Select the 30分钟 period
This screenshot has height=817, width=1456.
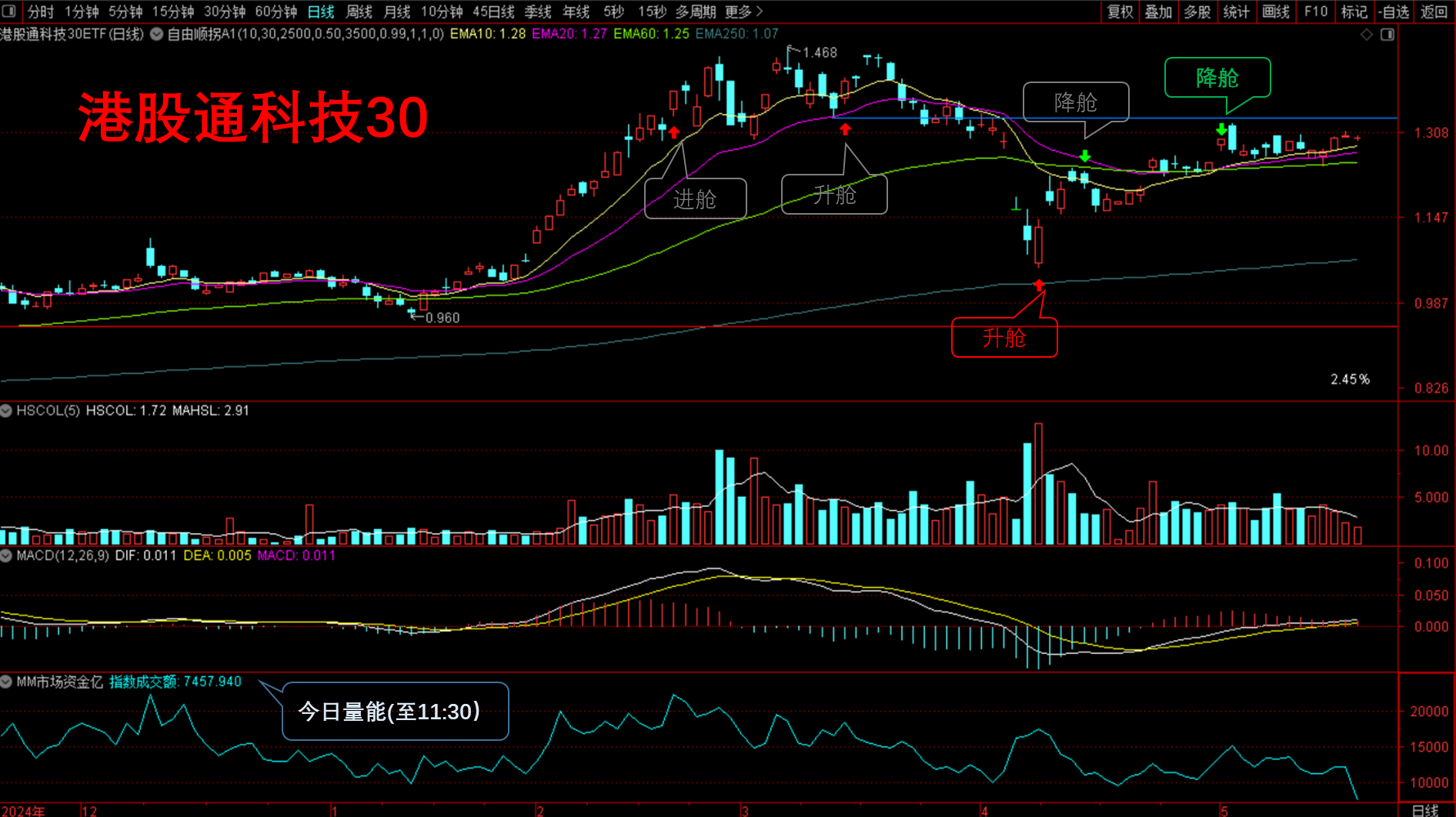(x=225, y=12)
